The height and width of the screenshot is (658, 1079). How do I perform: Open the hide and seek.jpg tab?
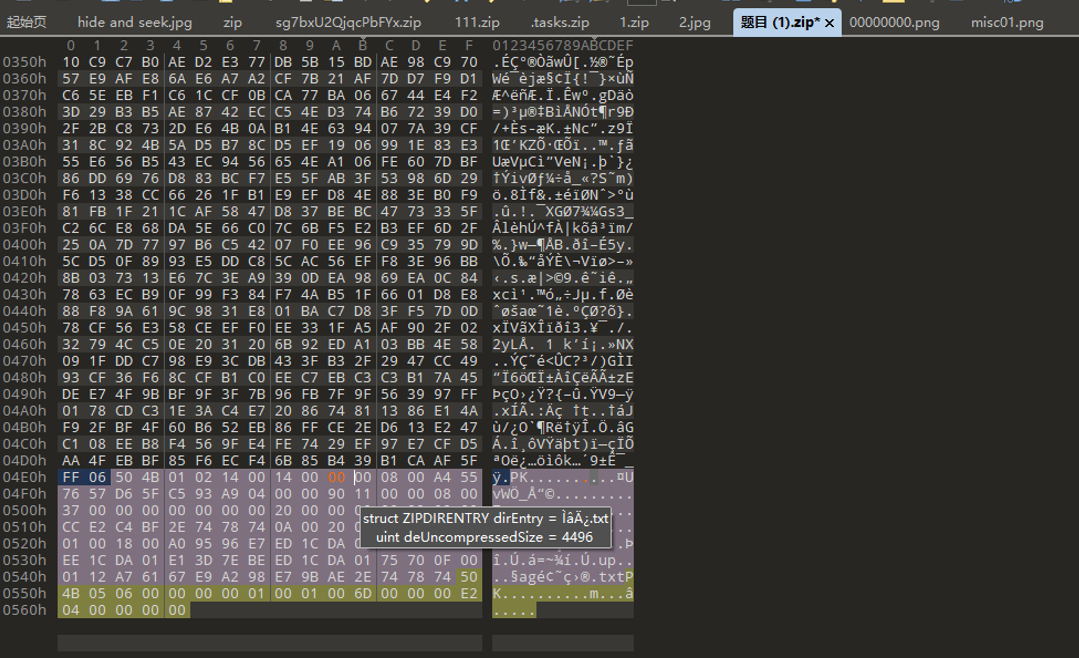tap(135, 22)
